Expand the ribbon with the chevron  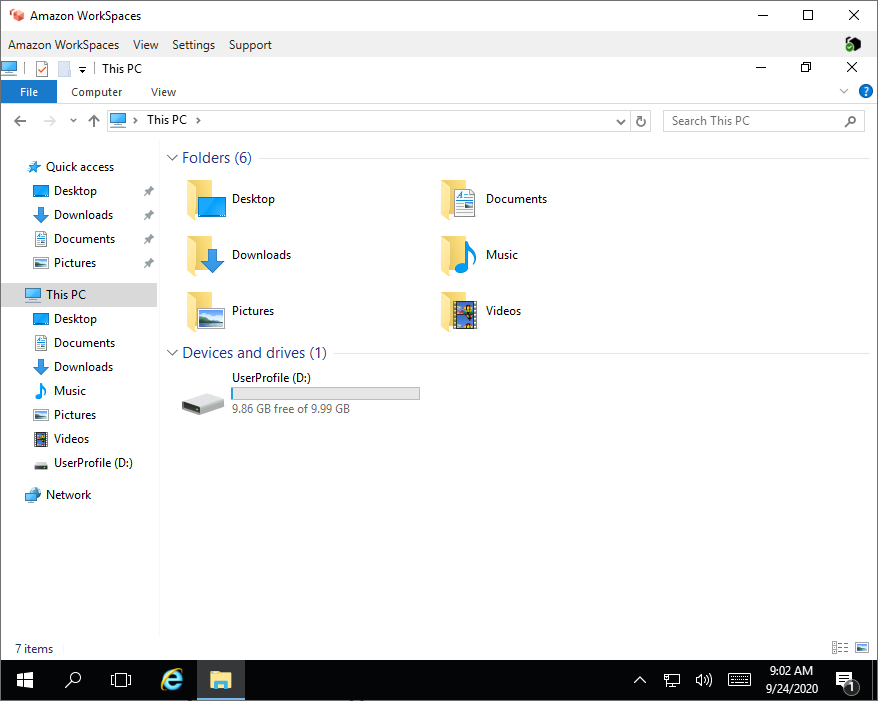[843, 91]
